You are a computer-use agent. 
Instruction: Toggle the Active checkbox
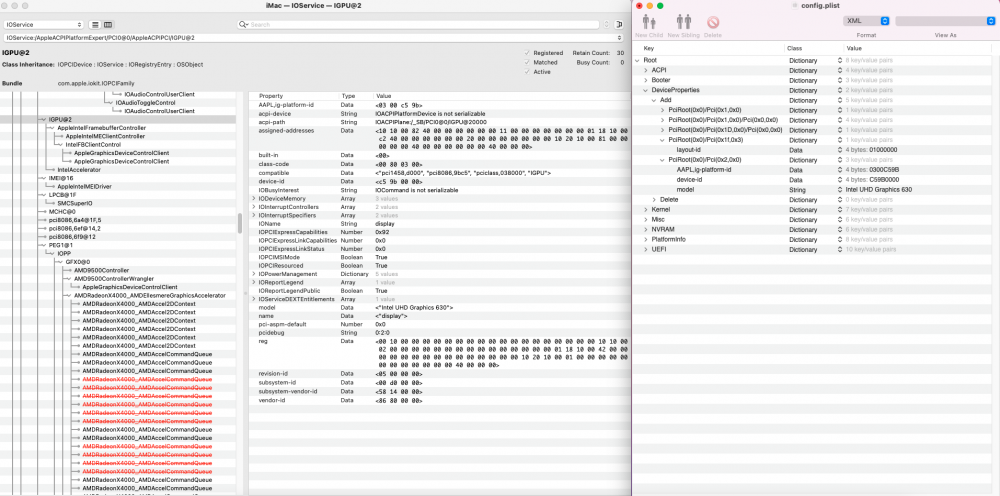[527, 72]
